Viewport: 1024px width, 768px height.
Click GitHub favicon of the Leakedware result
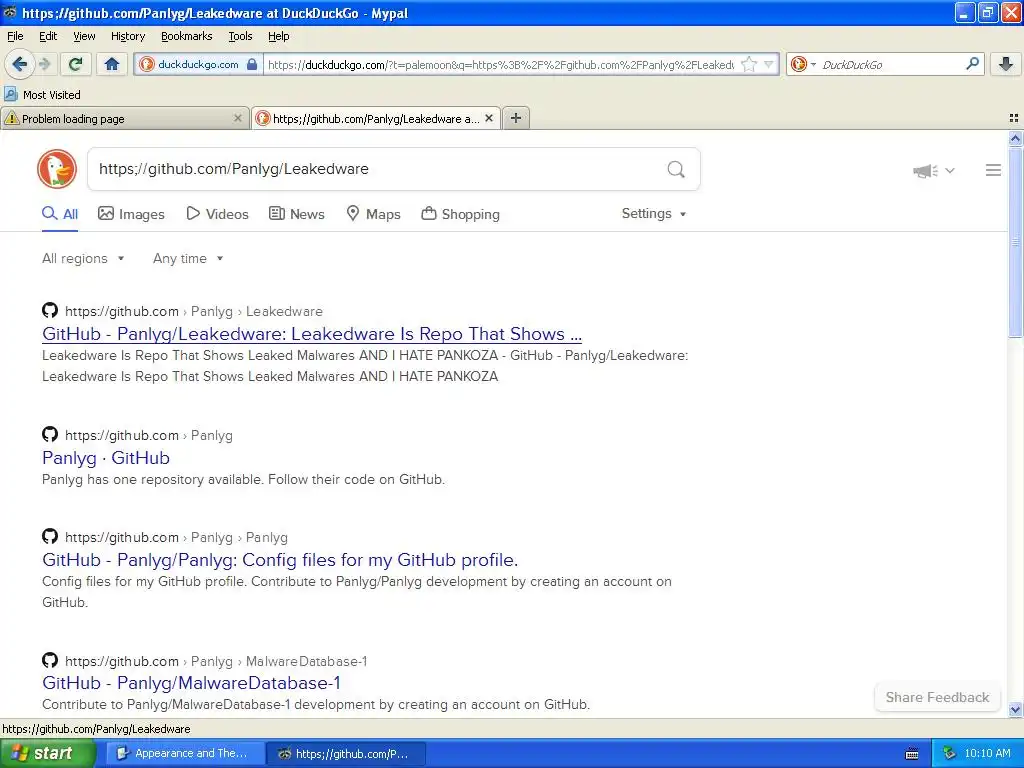[50, 310]
